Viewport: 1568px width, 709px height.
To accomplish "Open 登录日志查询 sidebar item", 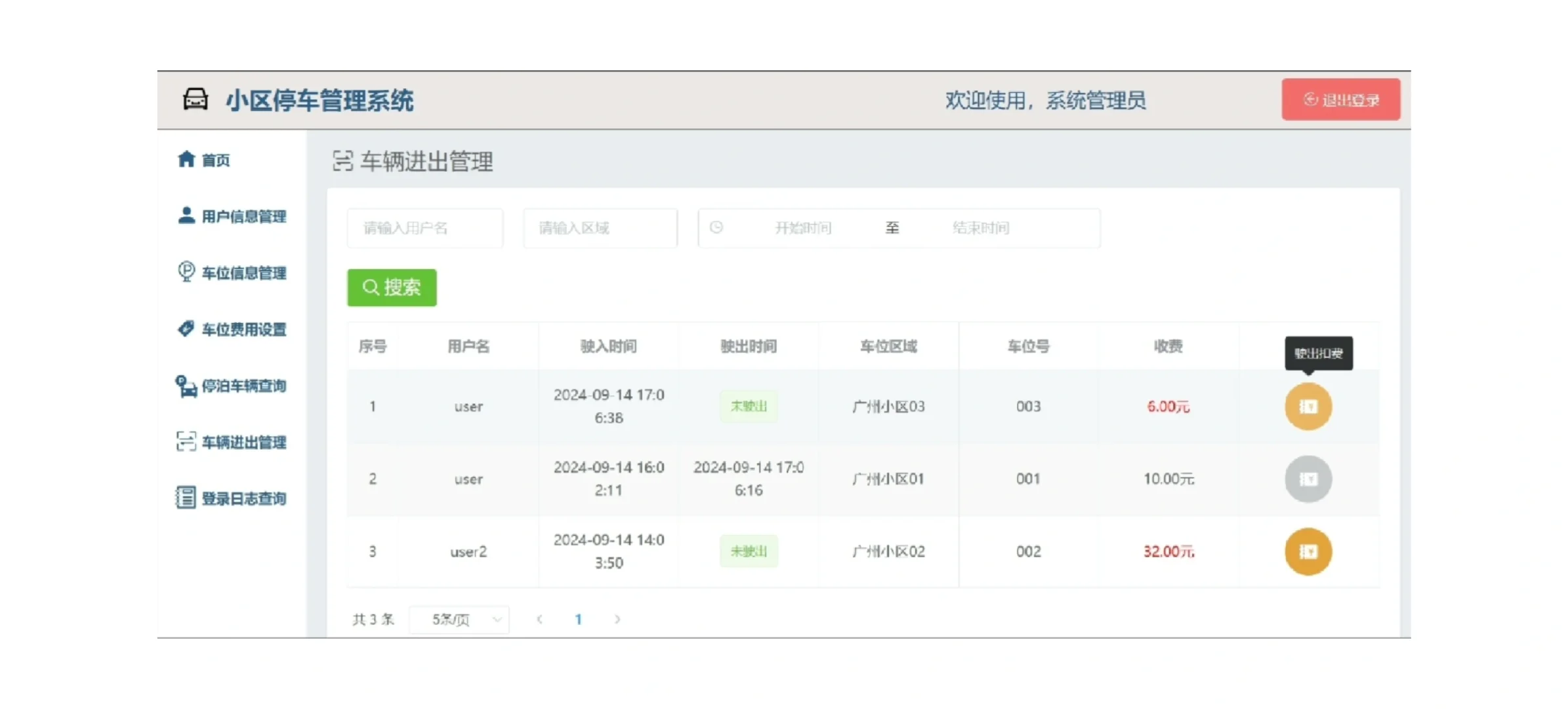I will tap(243, 499).
